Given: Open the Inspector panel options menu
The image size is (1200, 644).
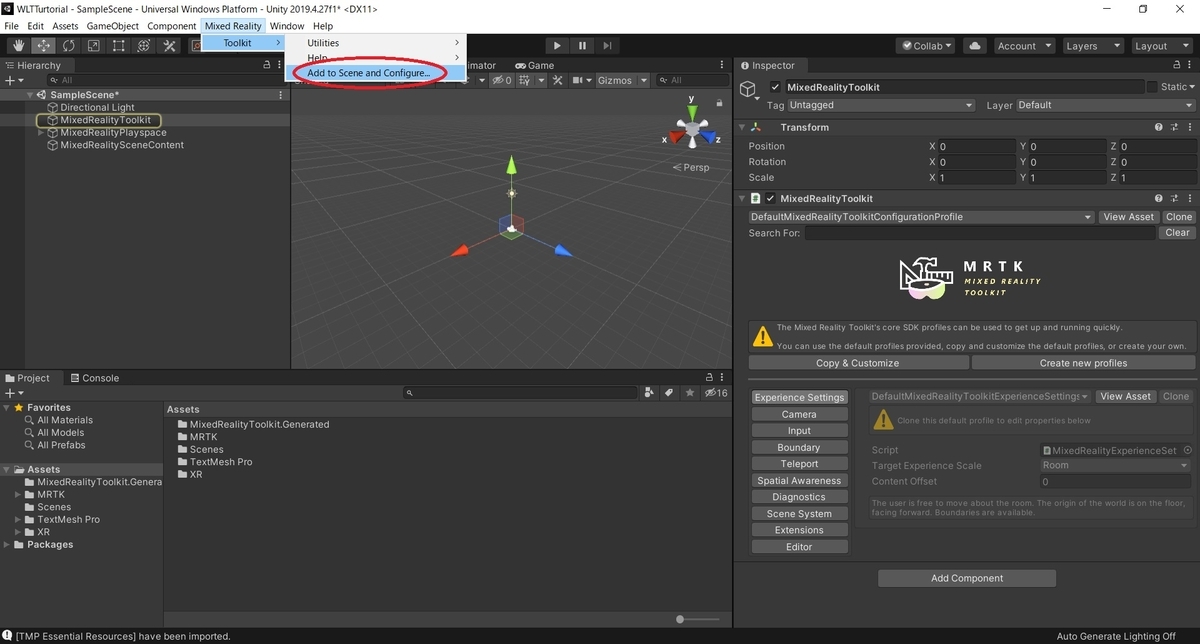Looking at the screenshot, I should pos(1188,65).
